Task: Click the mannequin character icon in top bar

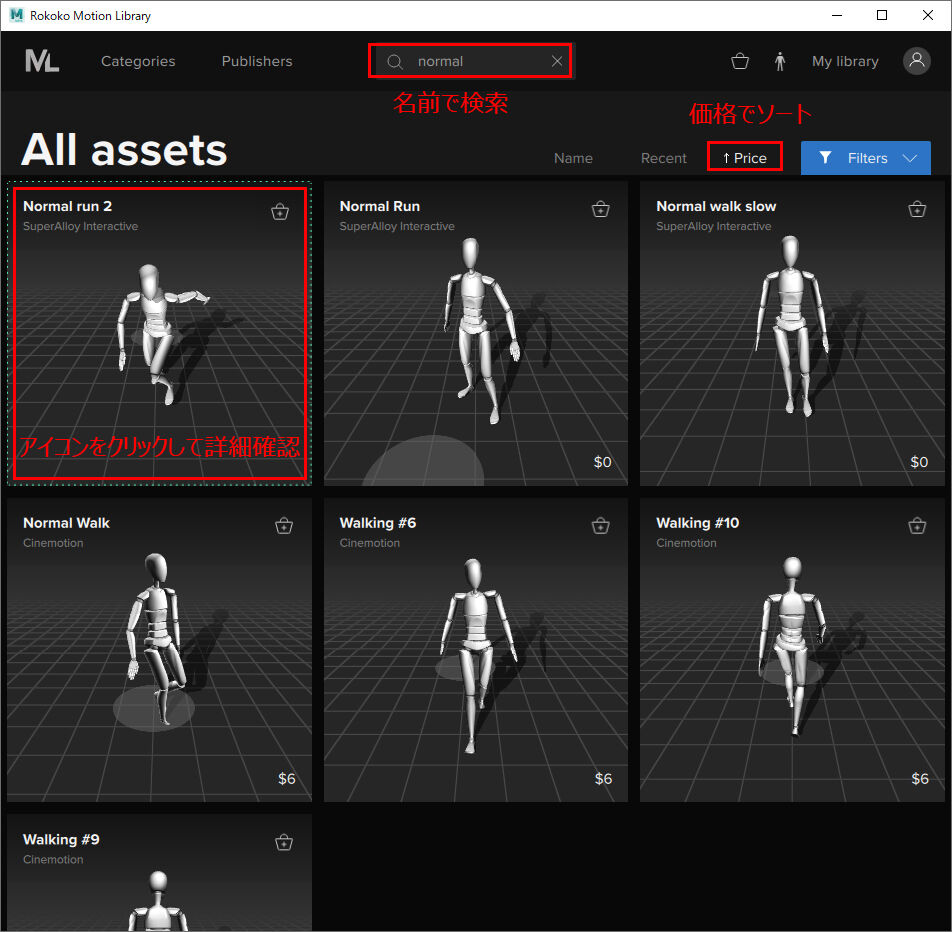Action: [x=780, y=60]
